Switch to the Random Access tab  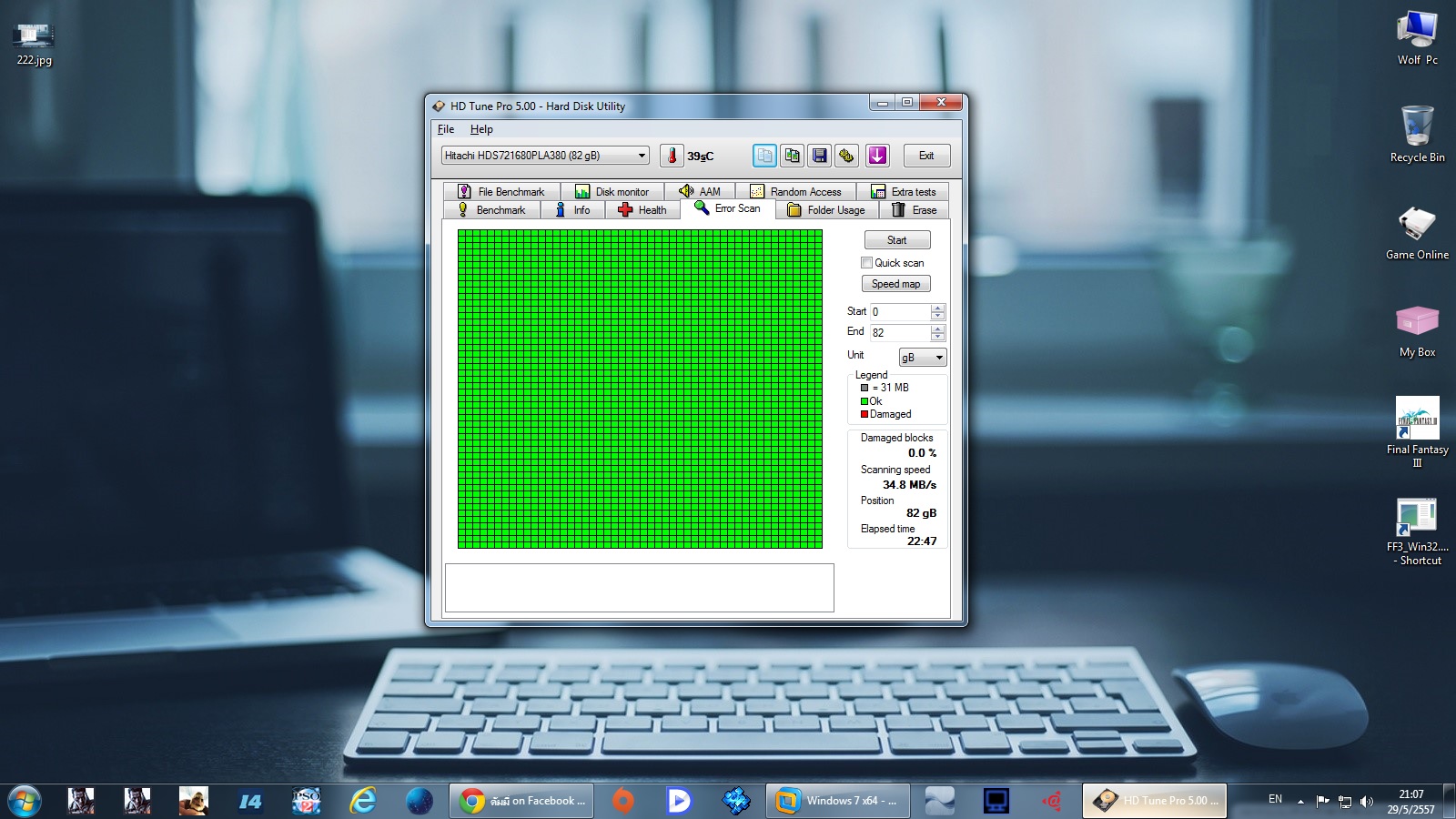(x=795, y=191)
